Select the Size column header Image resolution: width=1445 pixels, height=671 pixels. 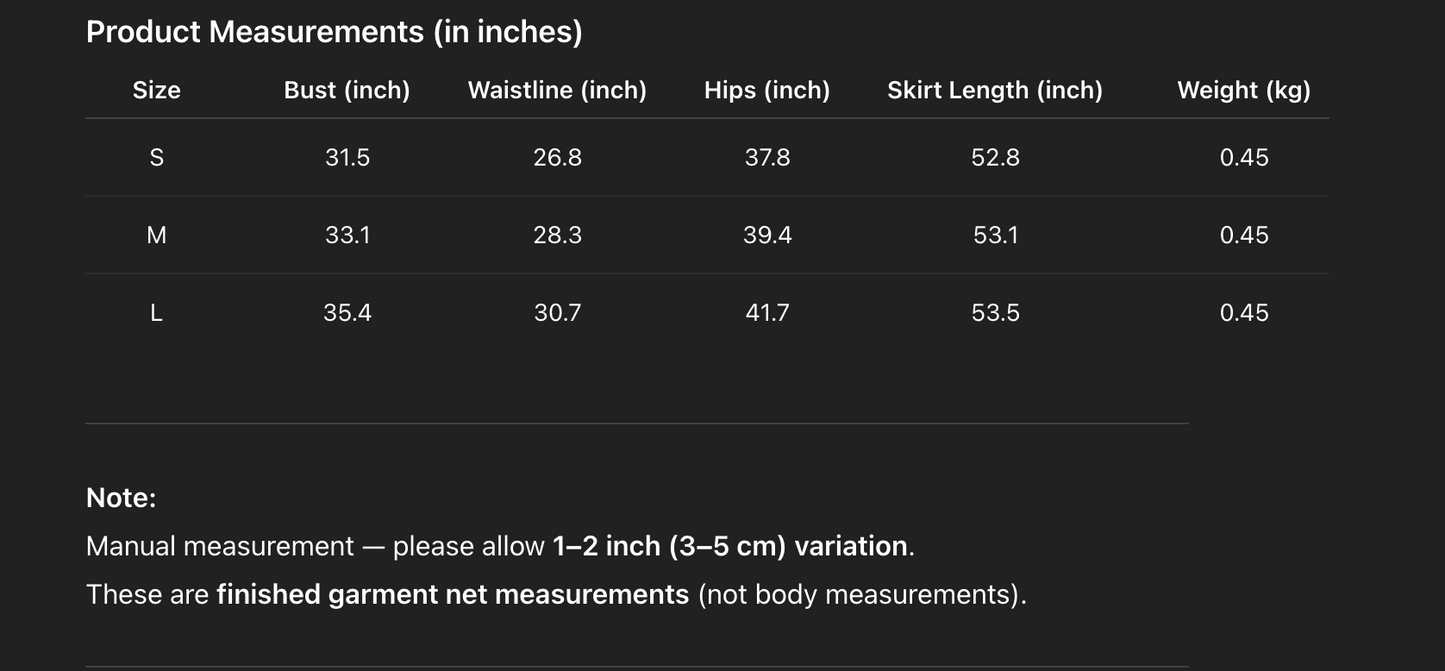click(x=157, y=90)
